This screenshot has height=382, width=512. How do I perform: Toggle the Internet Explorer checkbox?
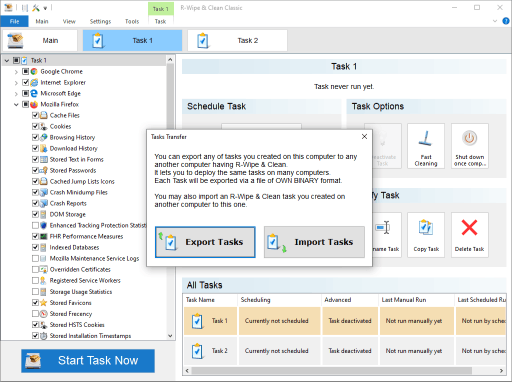click(26, 82)
